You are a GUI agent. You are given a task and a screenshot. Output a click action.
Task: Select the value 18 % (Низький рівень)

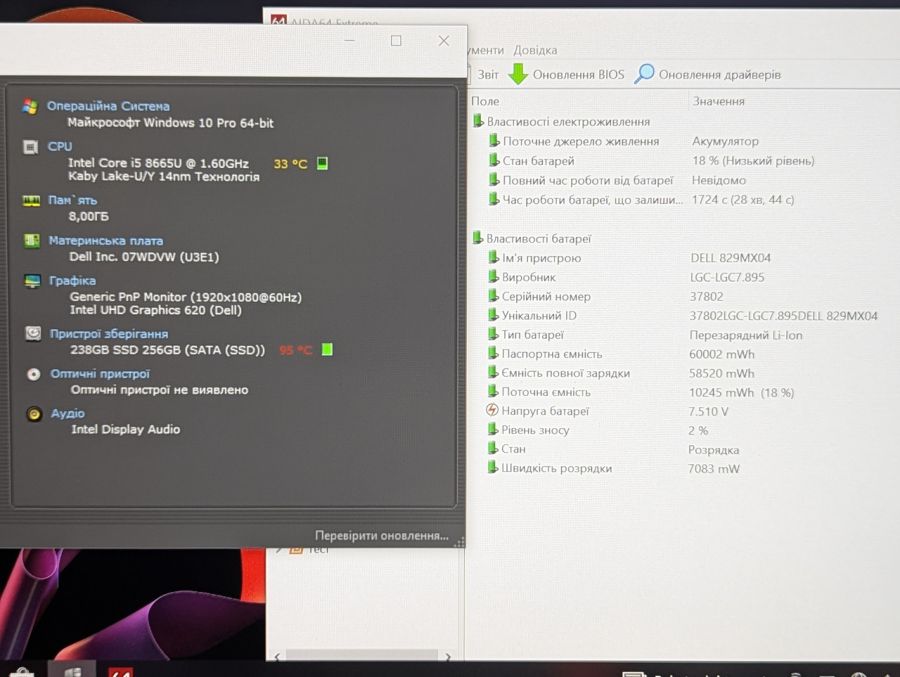(x=753, y=160)
